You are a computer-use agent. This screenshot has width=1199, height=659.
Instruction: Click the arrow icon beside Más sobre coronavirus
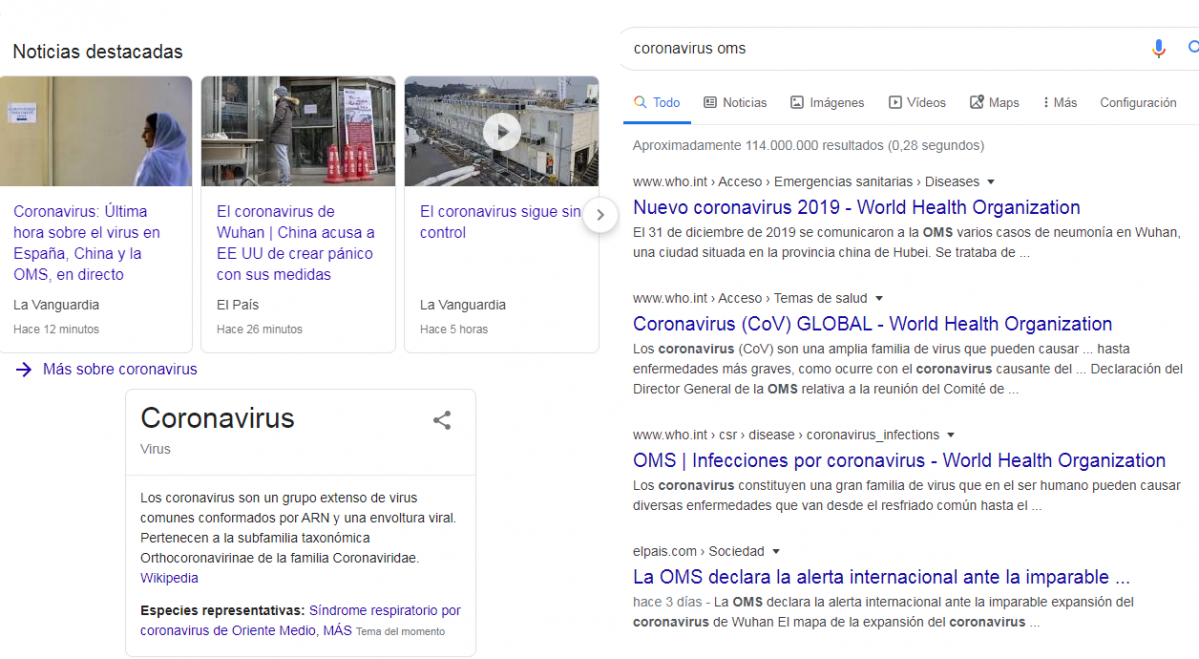(24, 369)
